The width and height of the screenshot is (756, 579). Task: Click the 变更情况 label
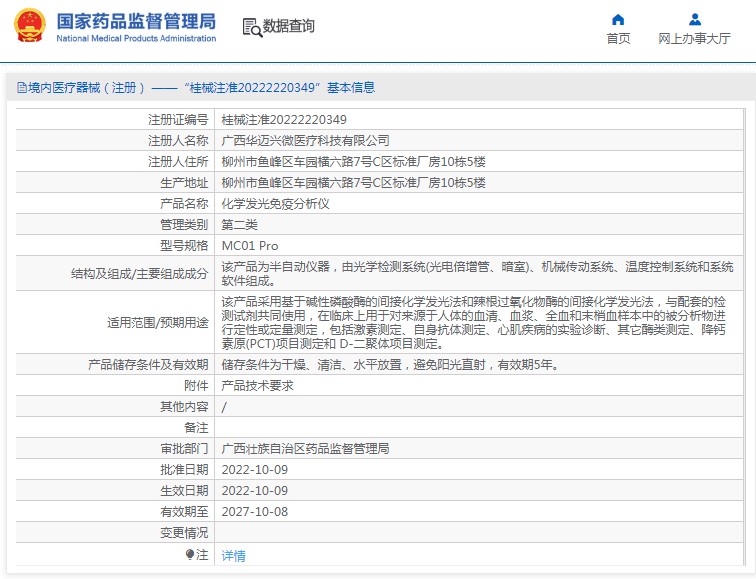coord(184,533)
